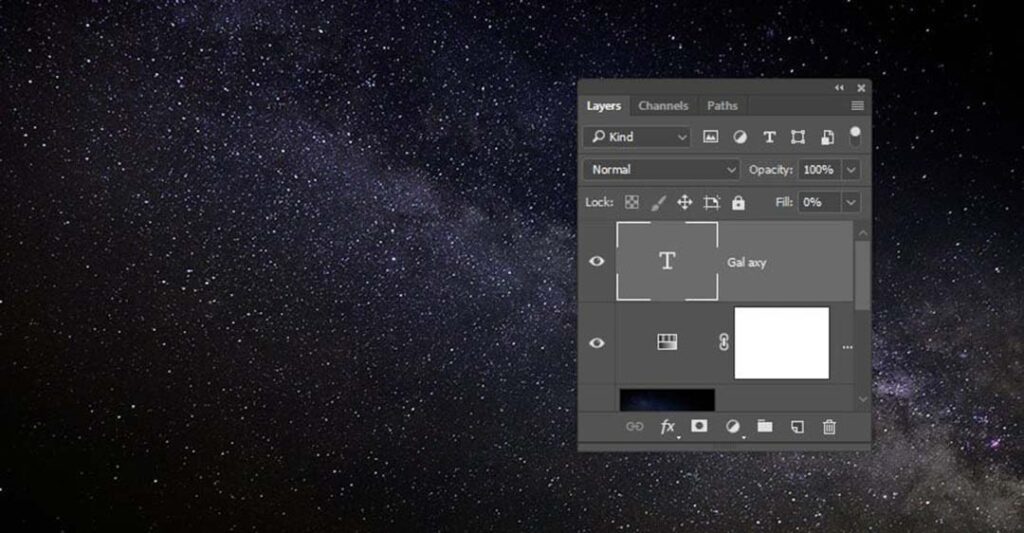Add a layer style with fx icon
The image size is (1024, 533).
[x=667, y=427]
